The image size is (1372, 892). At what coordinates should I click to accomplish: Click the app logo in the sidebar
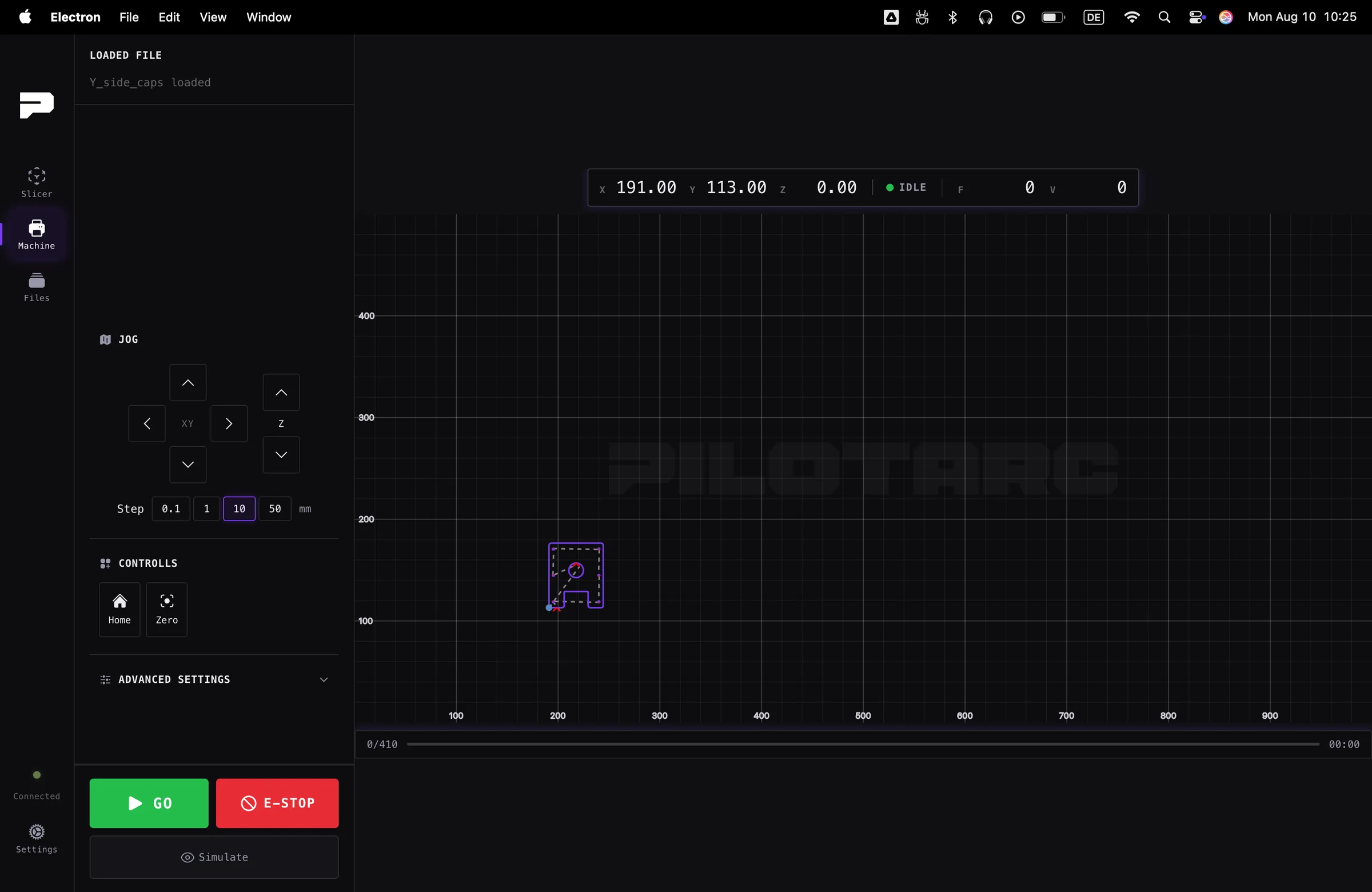click(37, 105)
